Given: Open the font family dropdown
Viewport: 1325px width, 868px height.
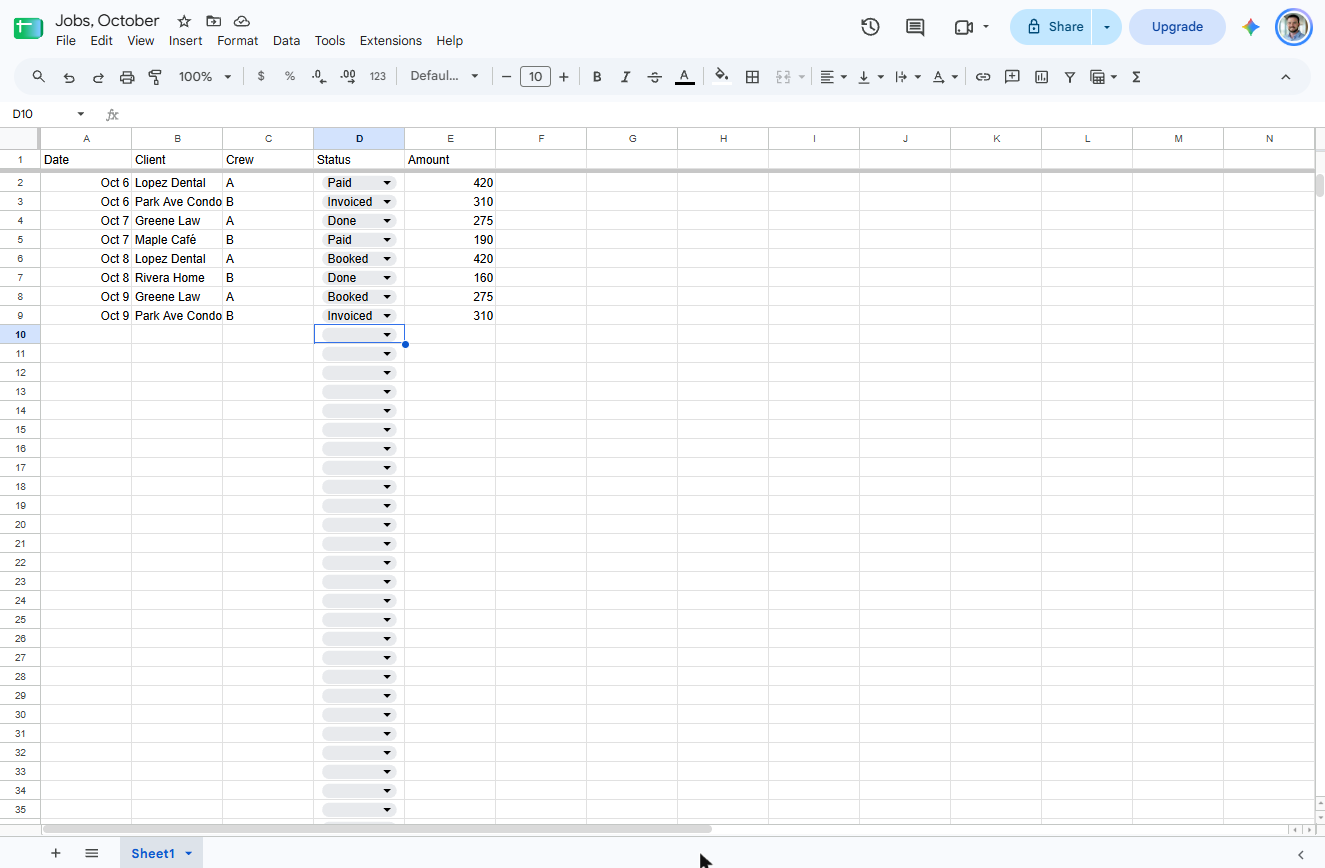Looking at the screenshot, I should tap(445, 77).
